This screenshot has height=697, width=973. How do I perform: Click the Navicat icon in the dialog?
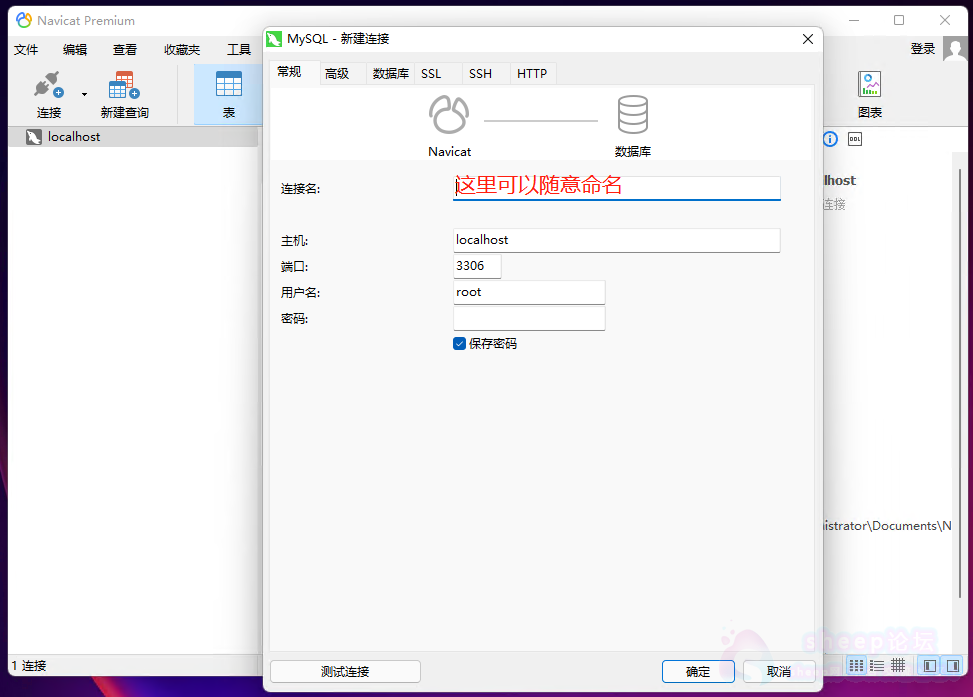point(449,114)
